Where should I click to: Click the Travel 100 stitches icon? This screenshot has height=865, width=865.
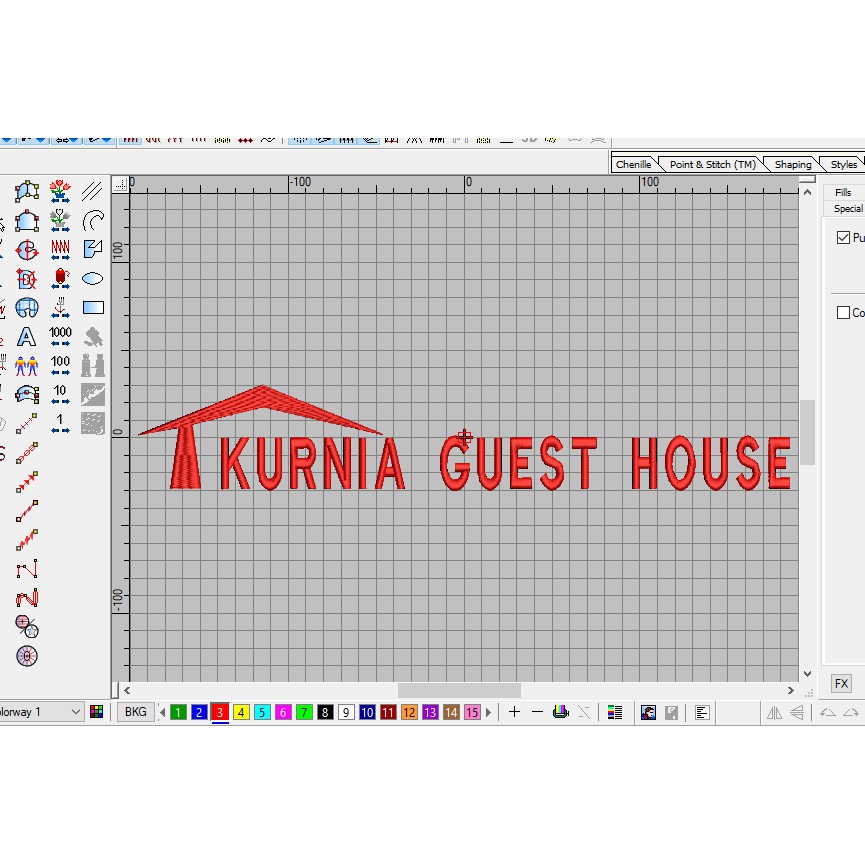60,364
